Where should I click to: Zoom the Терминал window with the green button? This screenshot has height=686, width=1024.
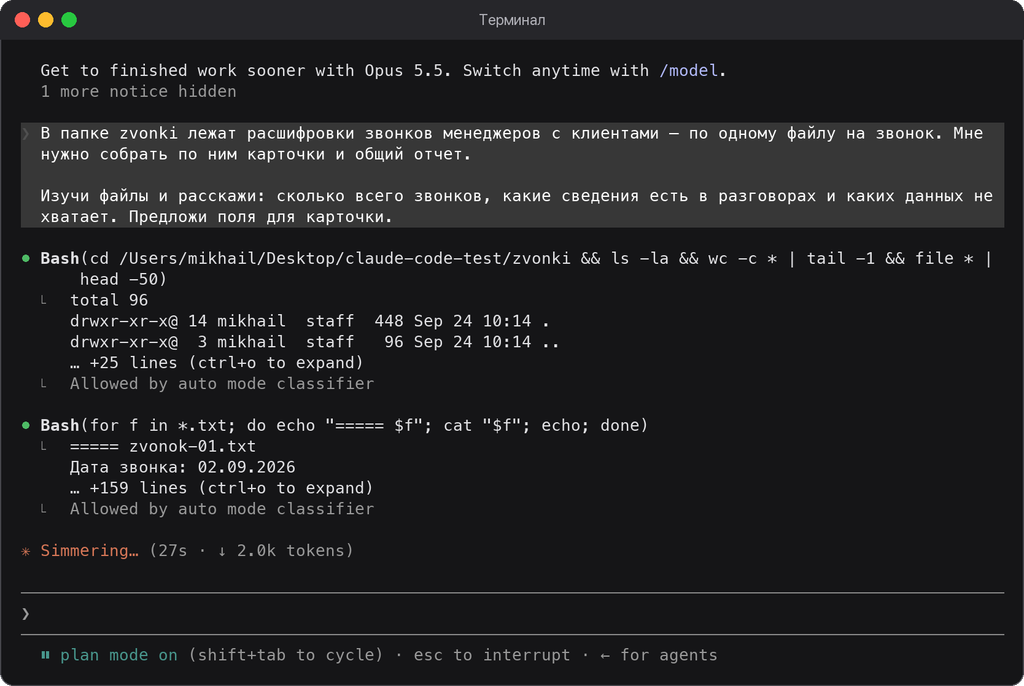point(69,20)
